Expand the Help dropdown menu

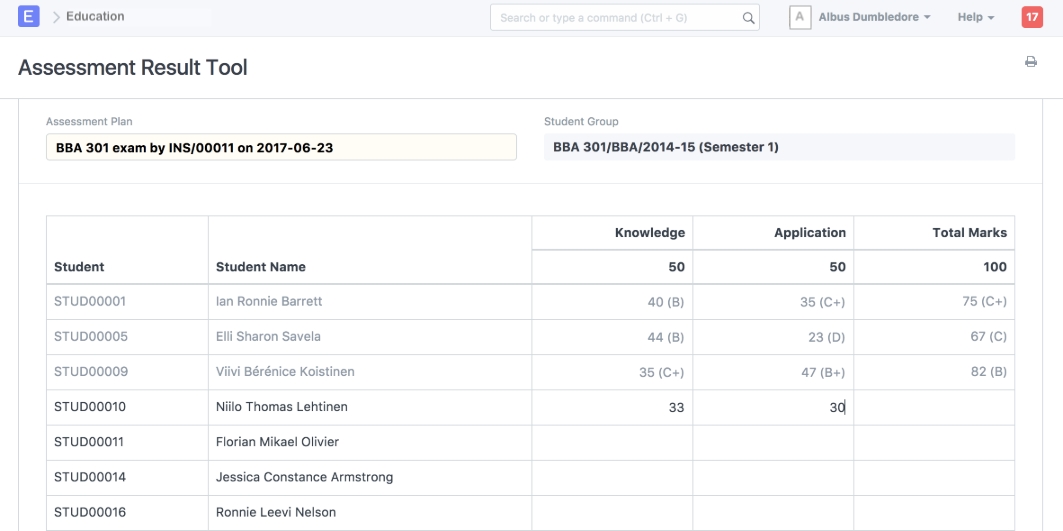(x=975, y=18)
